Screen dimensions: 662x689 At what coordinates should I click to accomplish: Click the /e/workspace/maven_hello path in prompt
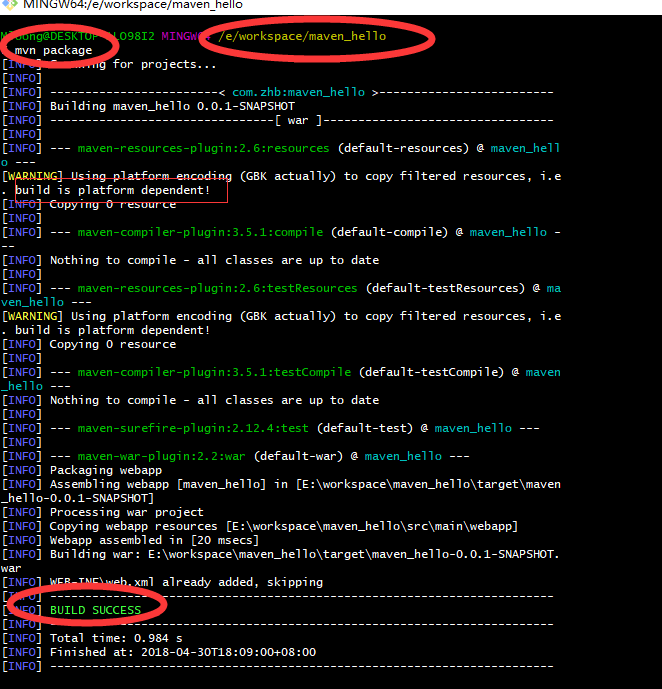301,36
